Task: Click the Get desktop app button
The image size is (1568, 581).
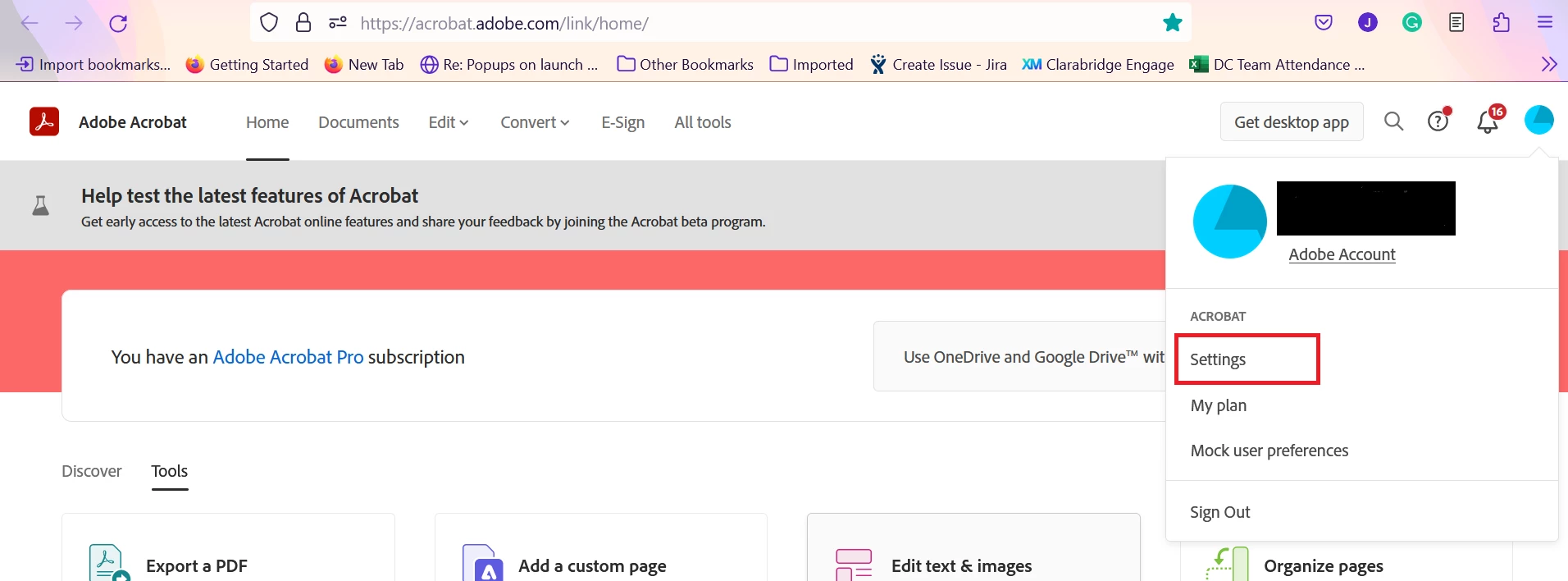Action: click(1292, 121)
